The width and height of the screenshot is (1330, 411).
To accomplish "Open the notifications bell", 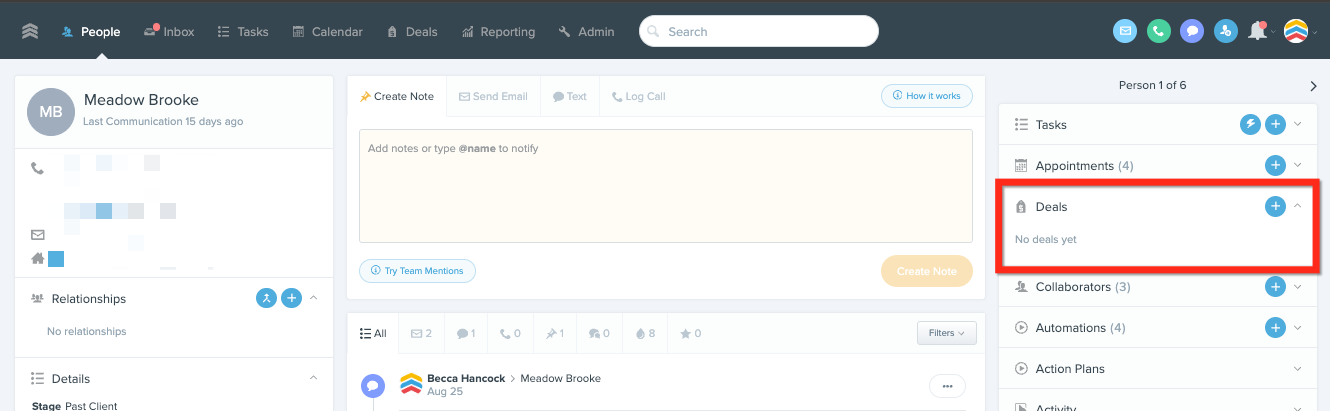I will pos(1257,31).
